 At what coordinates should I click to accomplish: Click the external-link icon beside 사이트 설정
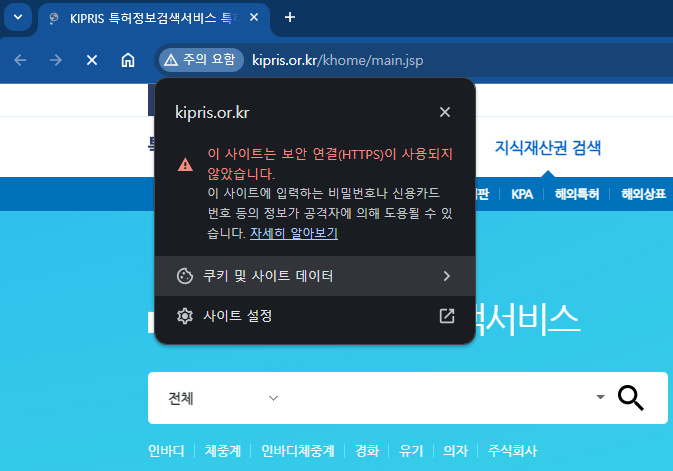click(x=447, y=316)
